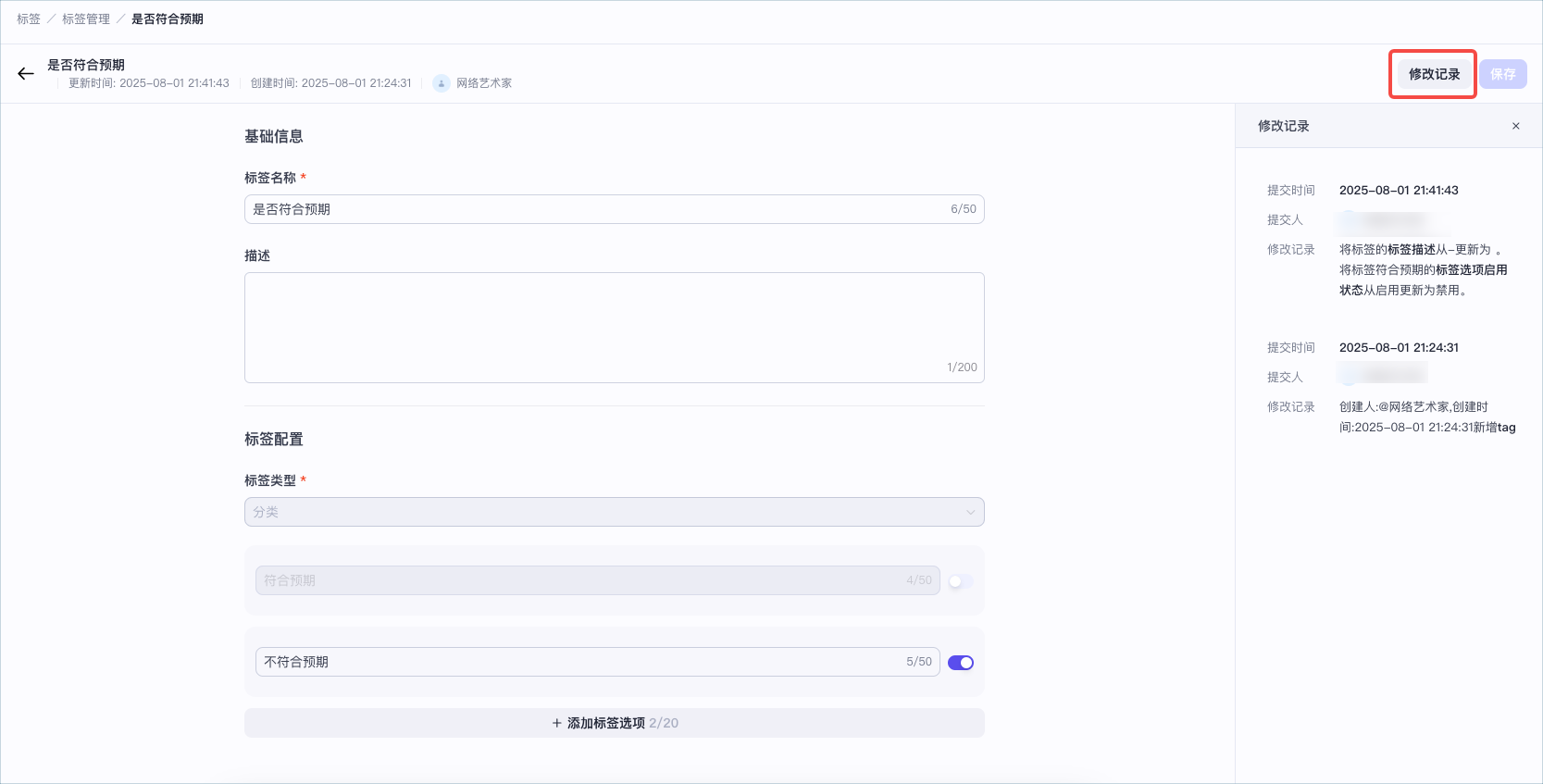
Task: Click the 标签配置 section heading
Action: (x=274, y=439)
